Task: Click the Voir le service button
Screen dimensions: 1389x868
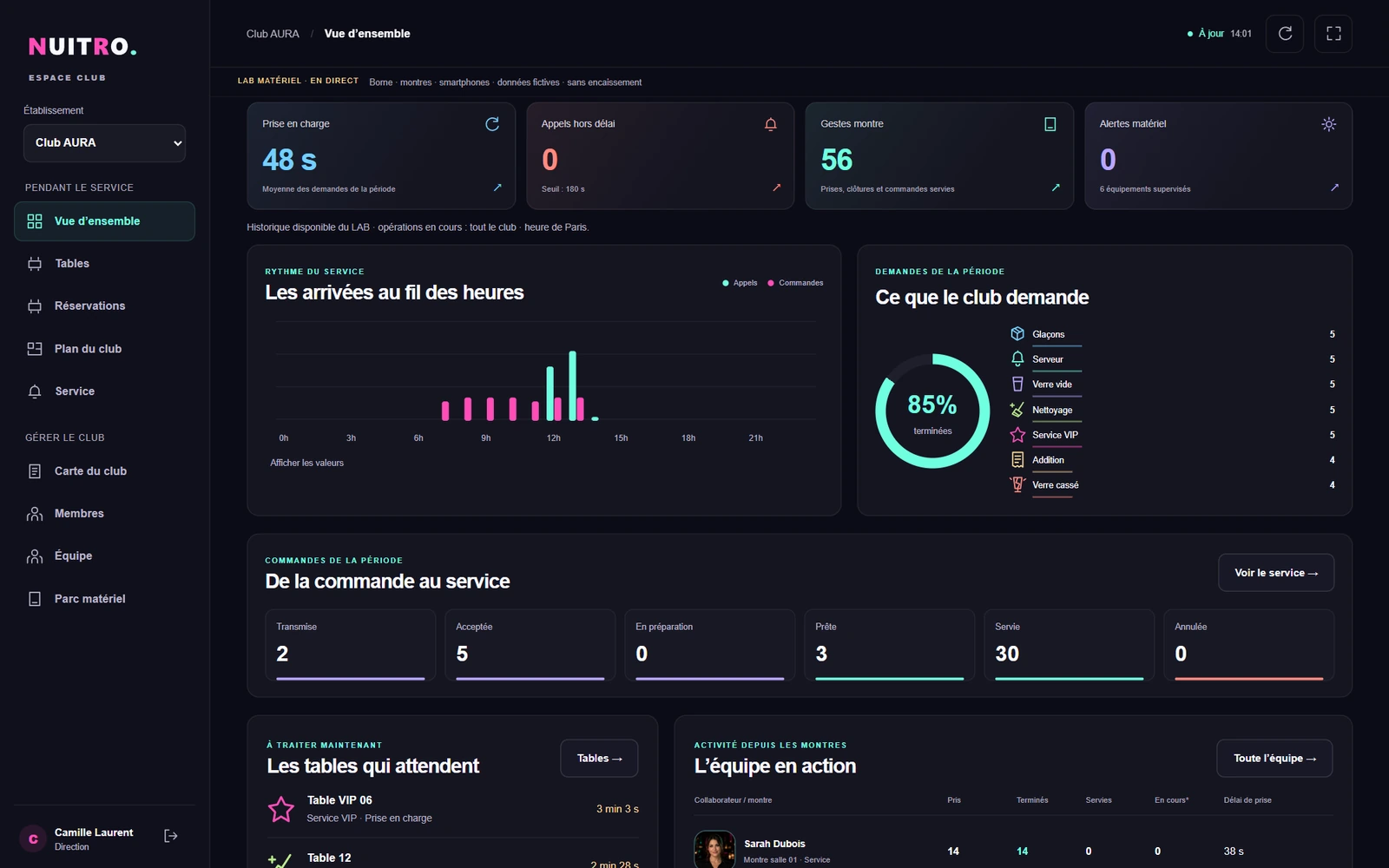Action: point(1276,573)
